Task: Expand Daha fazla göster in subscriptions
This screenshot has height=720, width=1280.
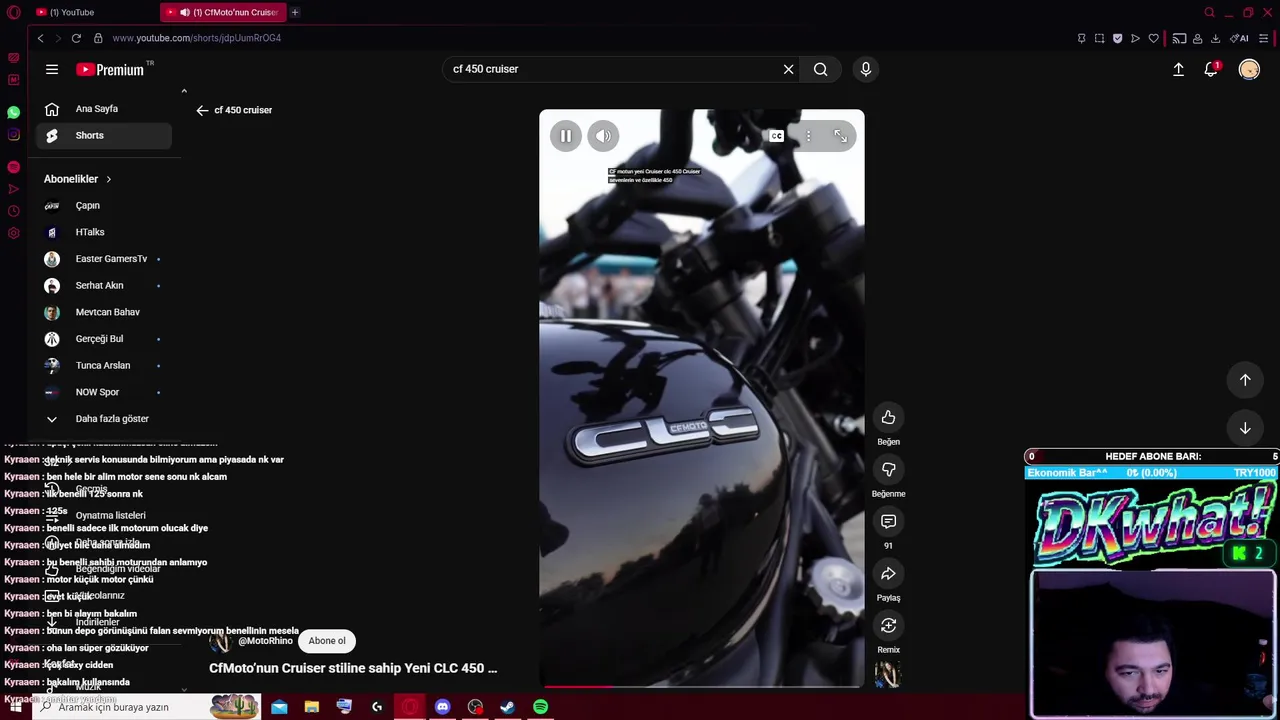Action: pyautogui.click(x=104, y=419)
